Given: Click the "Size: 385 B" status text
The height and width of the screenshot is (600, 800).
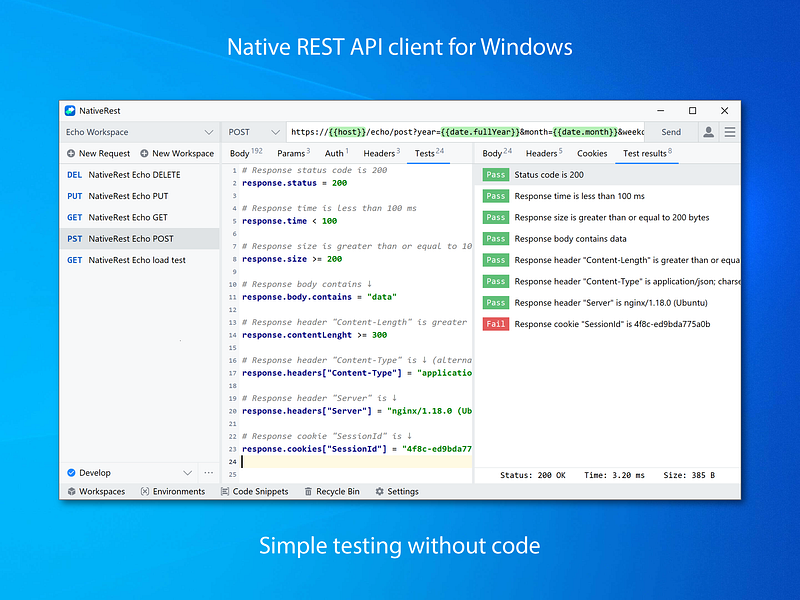Looking at the screenshot, I should (x=689, y=475).
